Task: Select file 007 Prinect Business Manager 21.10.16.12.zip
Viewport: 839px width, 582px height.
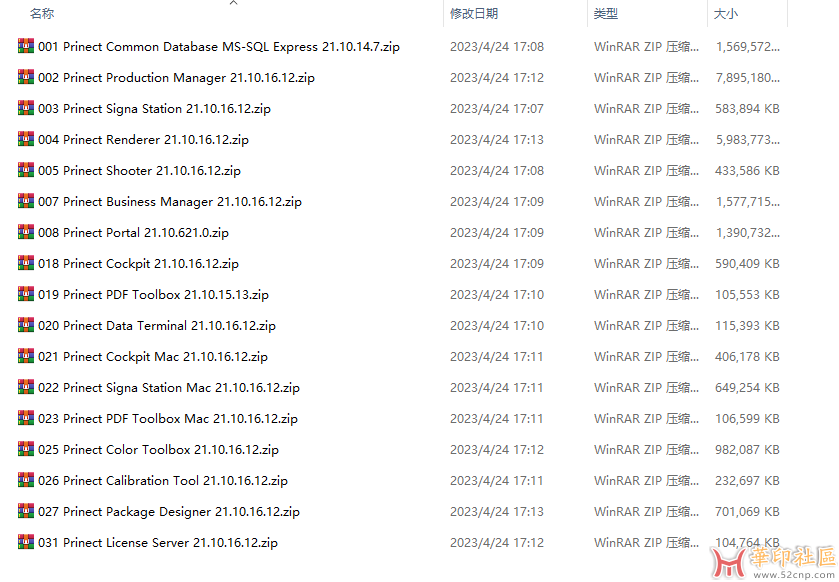Action: click(170, 202)
